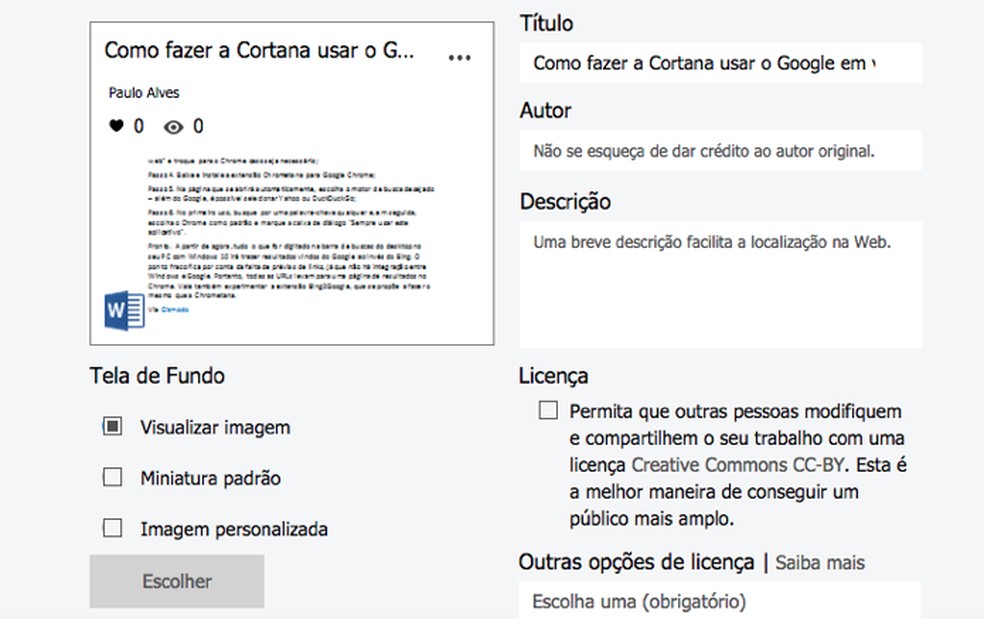
Task: Open the ellipsis options menu on the preview card
Action: (x=460, y=57)
